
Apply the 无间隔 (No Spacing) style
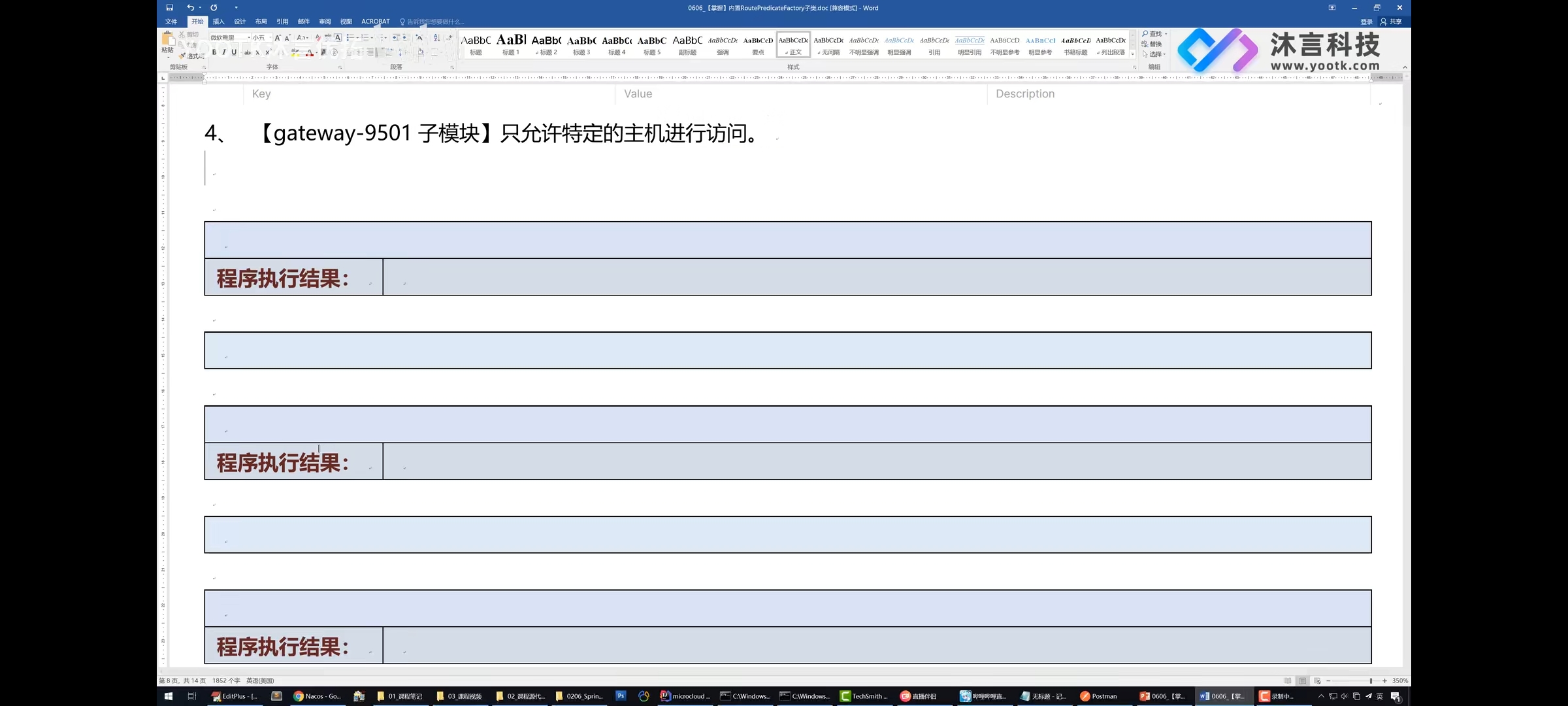[828, 44]
